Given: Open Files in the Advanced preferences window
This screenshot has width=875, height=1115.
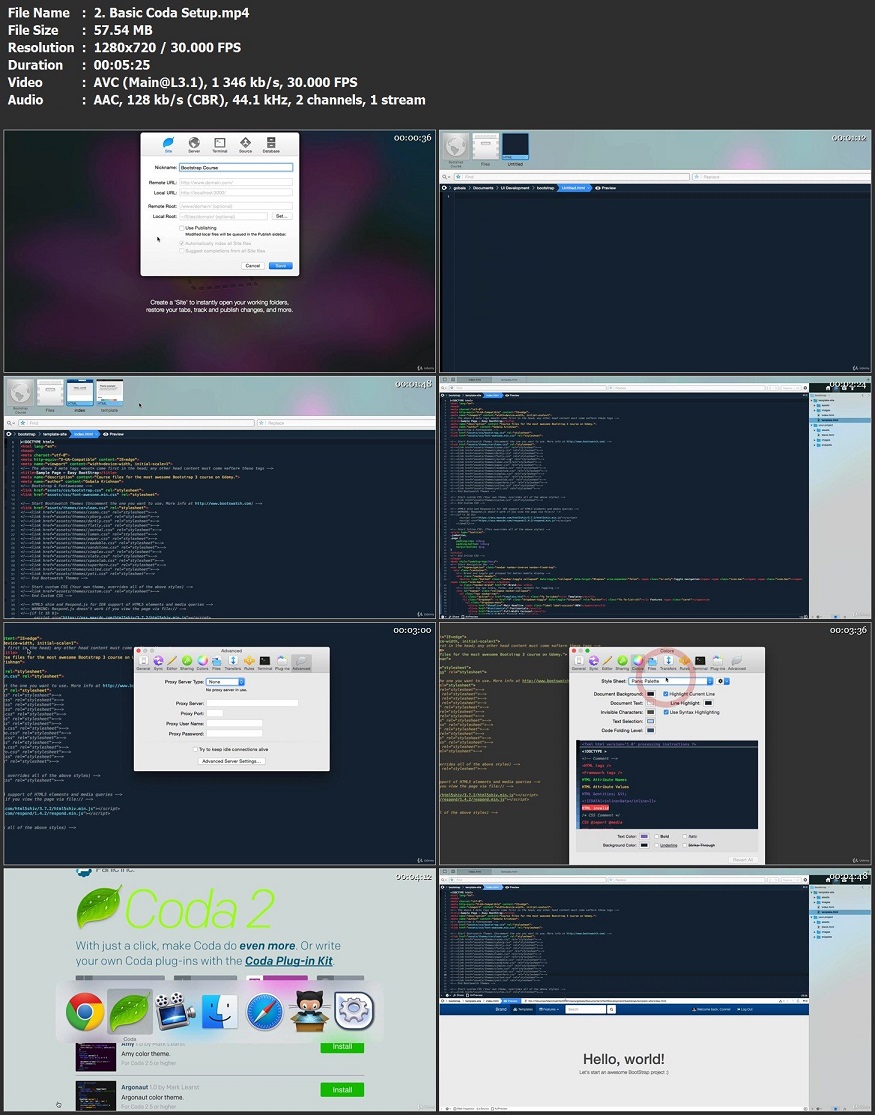Looking at the screenshot, I should tap(216, 663).
